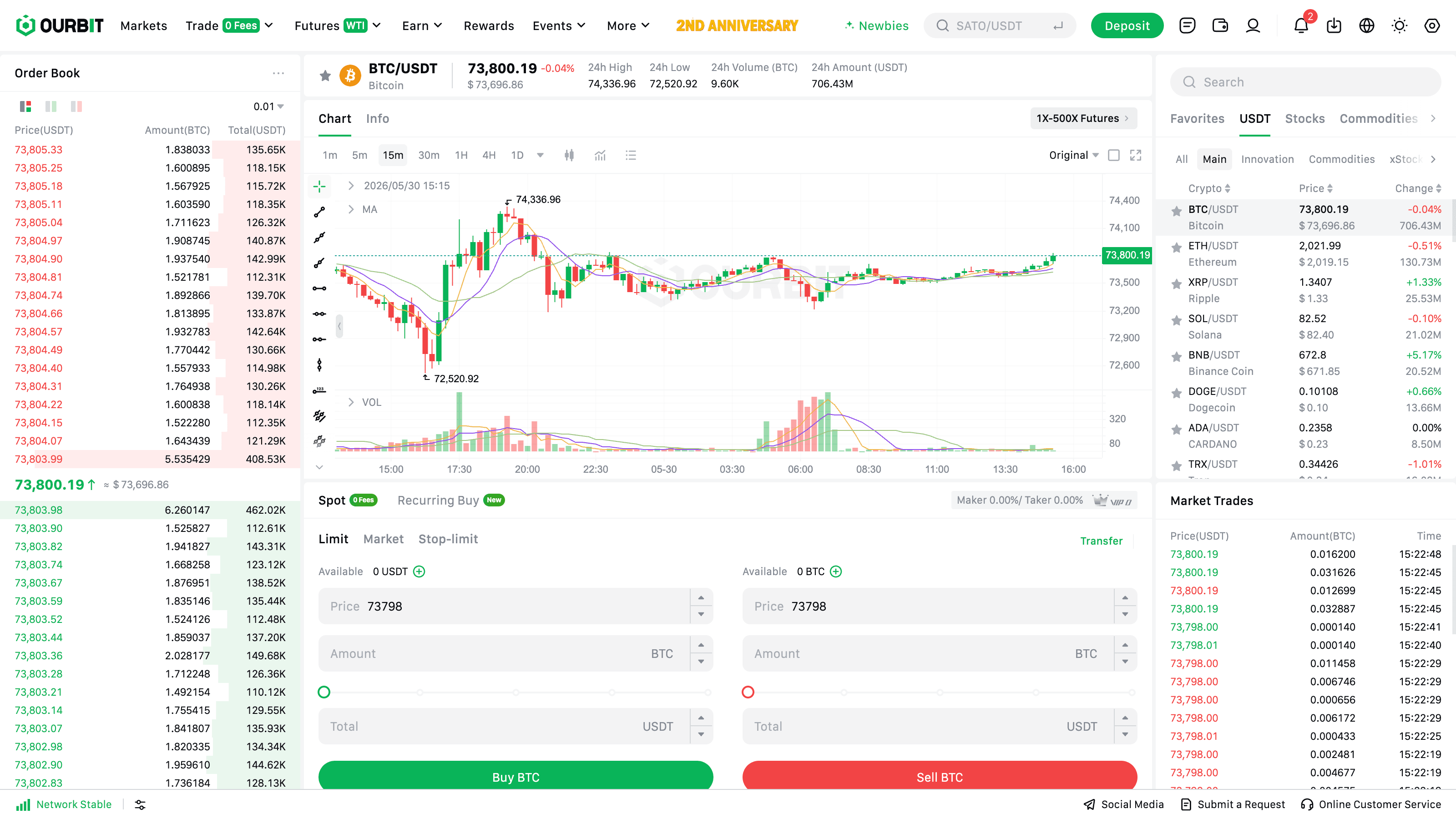Open the wallet icon in header
This screenshot has height=819, width=1456.
click(x=1220, y=25)
